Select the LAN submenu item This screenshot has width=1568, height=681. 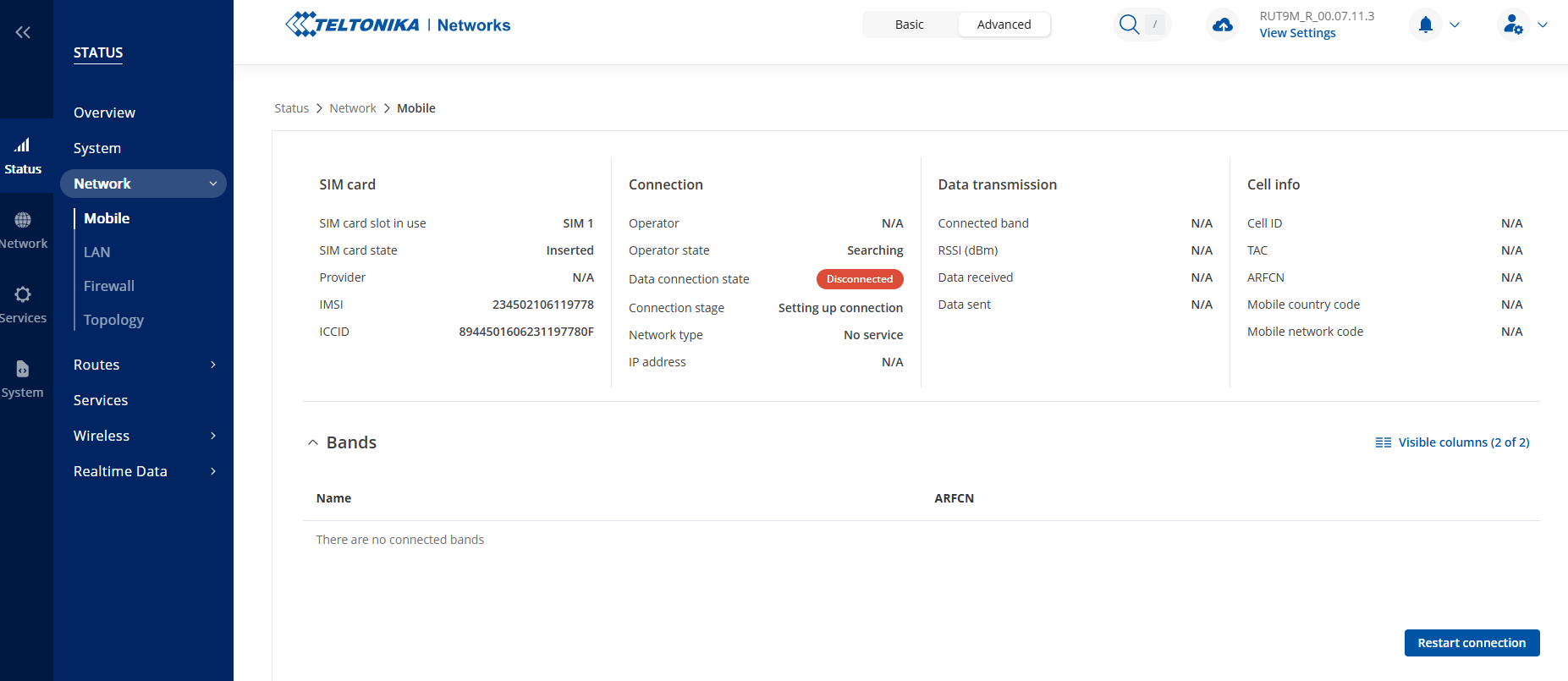[96, 252]
